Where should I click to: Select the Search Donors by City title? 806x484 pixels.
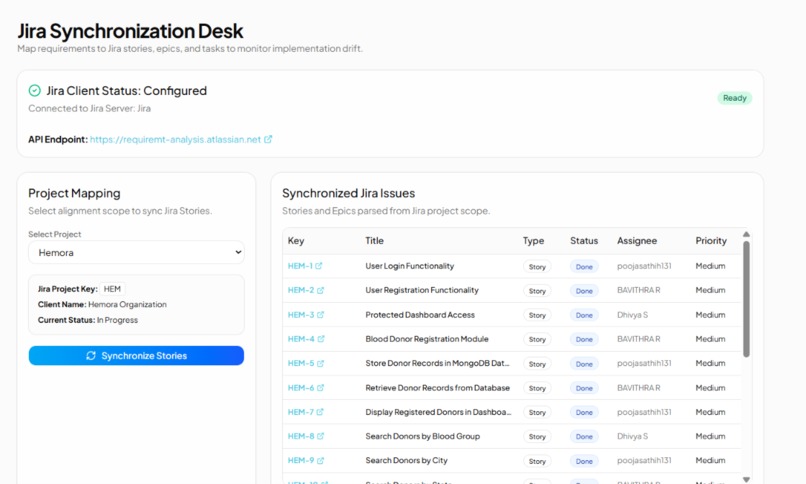[406, 460]
